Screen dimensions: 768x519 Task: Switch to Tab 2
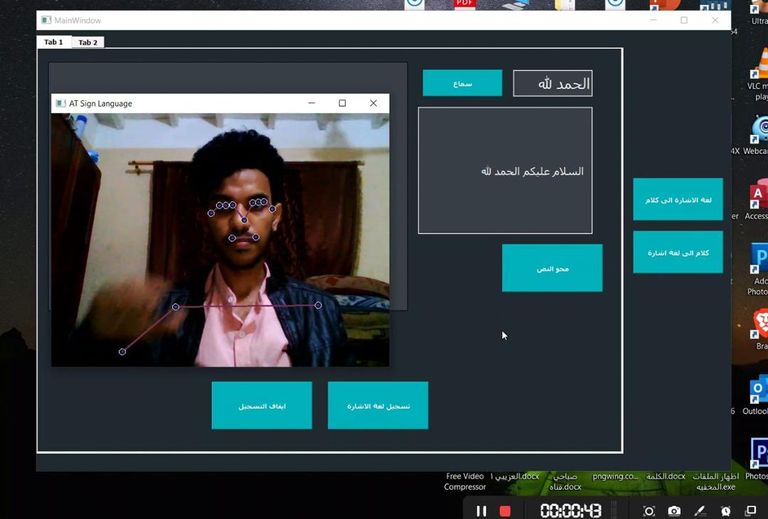pos(88,43)
